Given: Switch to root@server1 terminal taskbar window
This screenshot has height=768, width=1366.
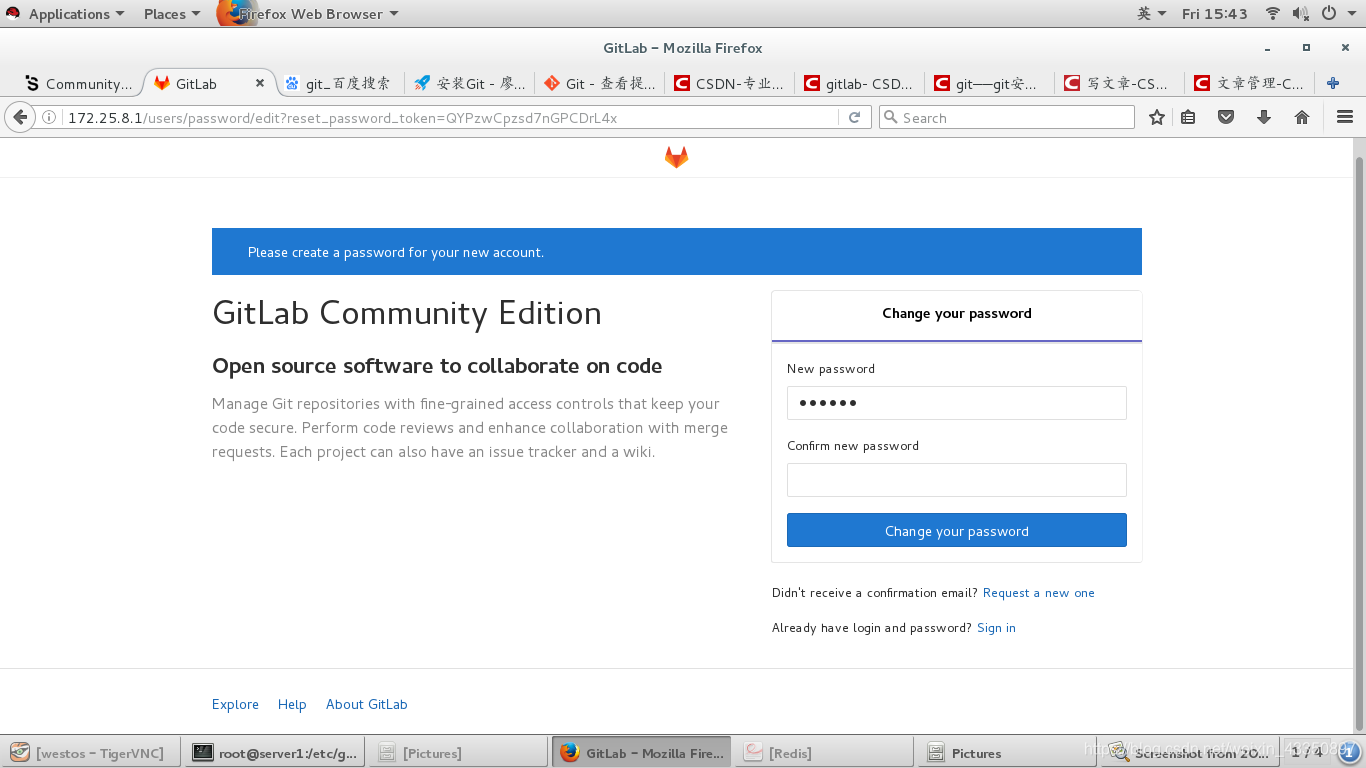Looking at the screenshot, I should [275, 753].
